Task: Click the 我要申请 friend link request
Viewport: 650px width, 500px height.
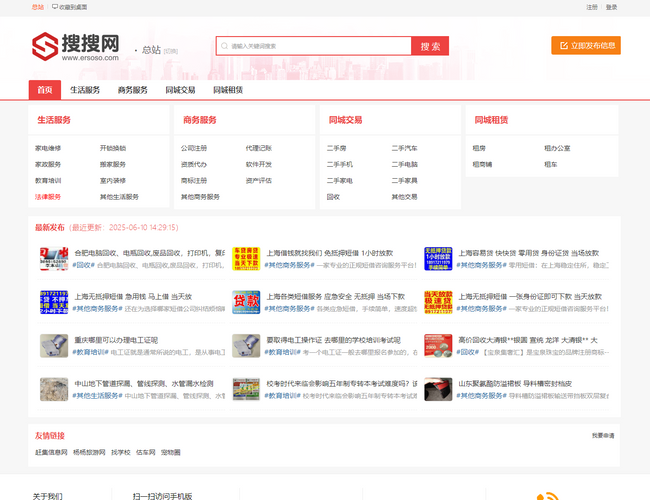Action: [603, 435]
